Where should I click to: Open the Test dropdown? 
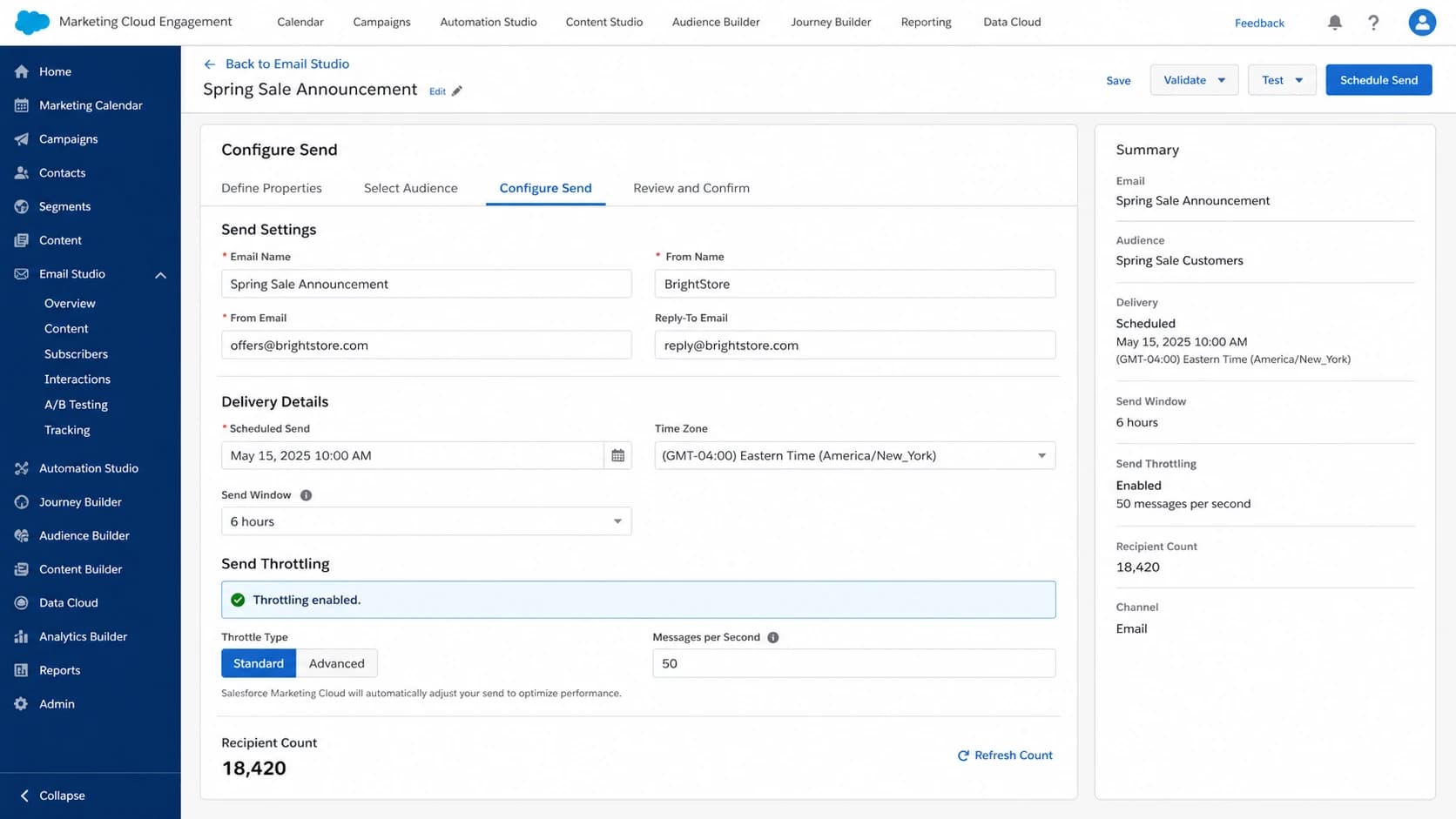tap(1282, 80)
